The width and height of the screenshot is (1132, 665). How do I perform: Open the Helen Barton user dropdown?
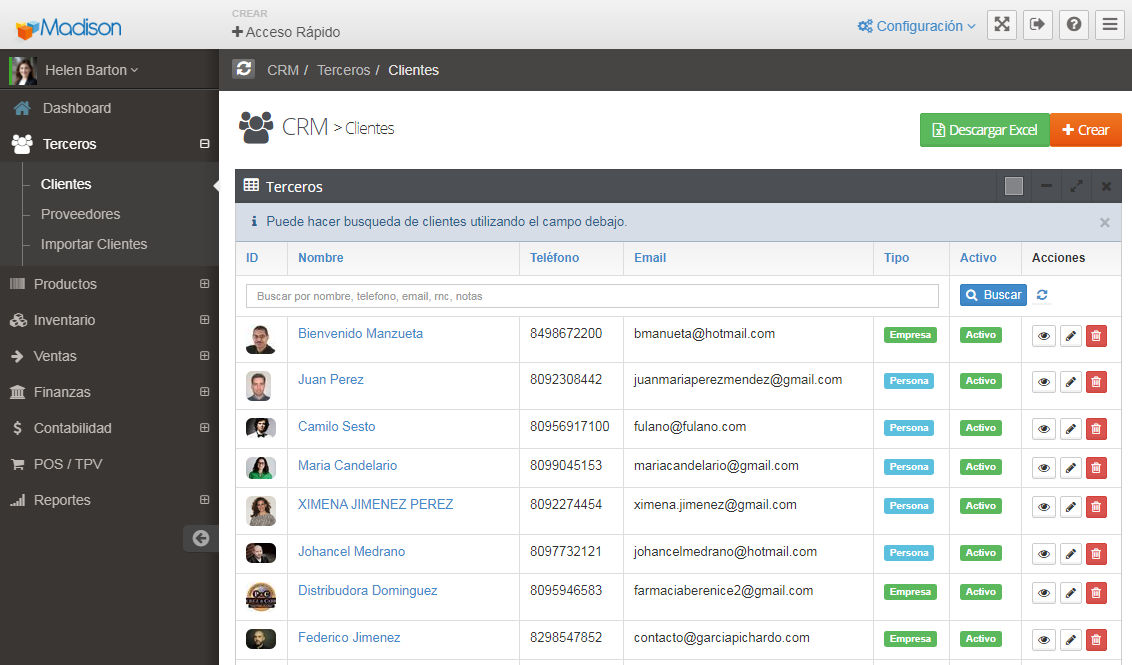click(91, 70)
